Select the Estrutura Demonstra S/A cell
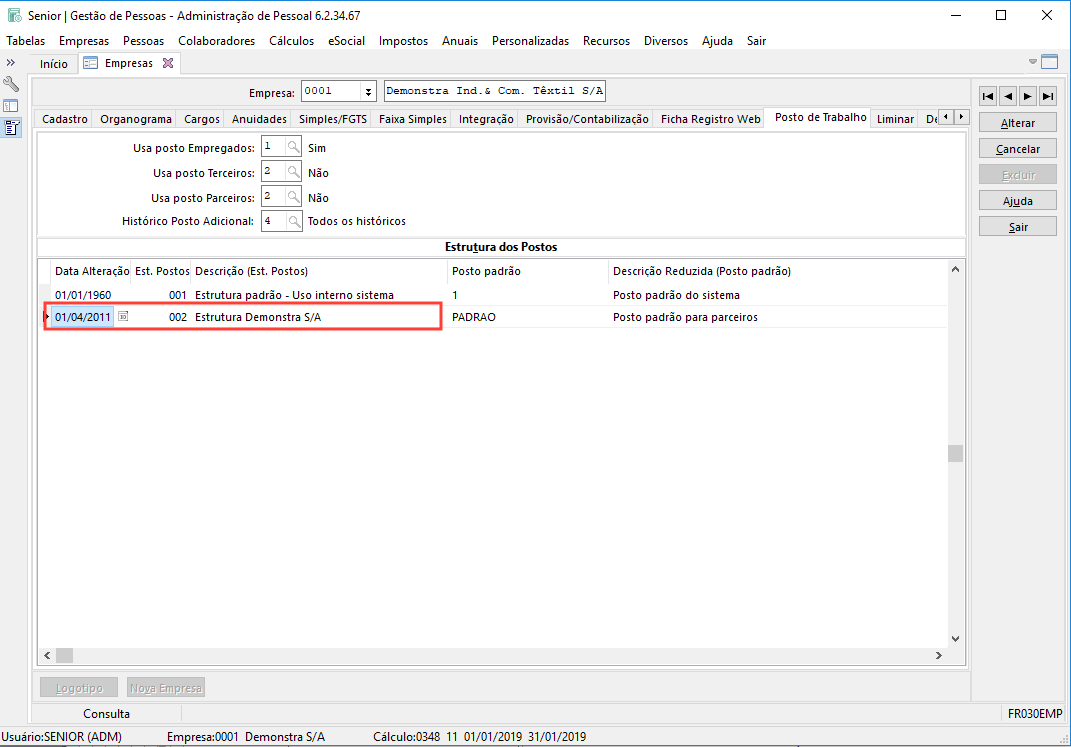The image size is (1071, 747). (x=318, y=317)
